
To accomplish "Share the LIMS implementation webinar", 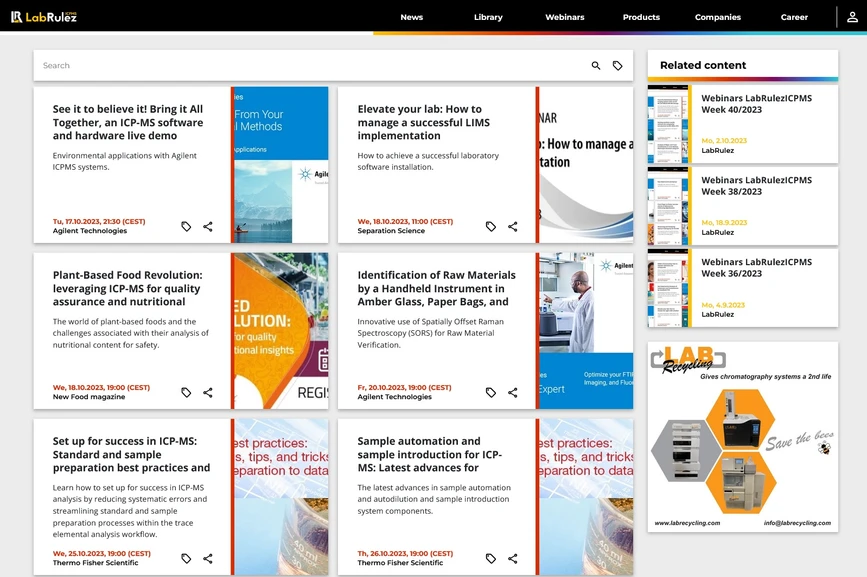I will [x=513, y=227].
